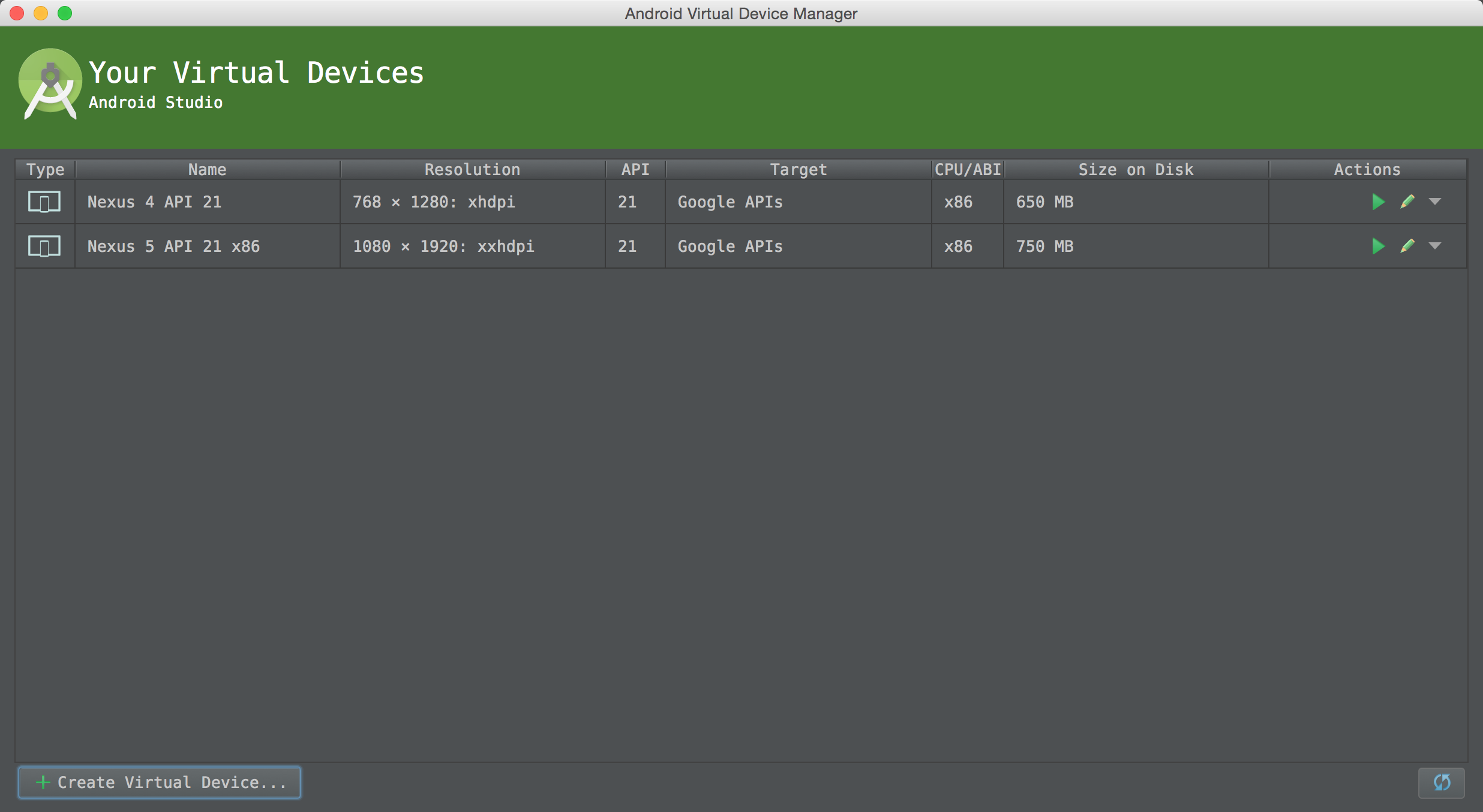
Task: Click the Android Studio logo
Action: tap(50, 85)
